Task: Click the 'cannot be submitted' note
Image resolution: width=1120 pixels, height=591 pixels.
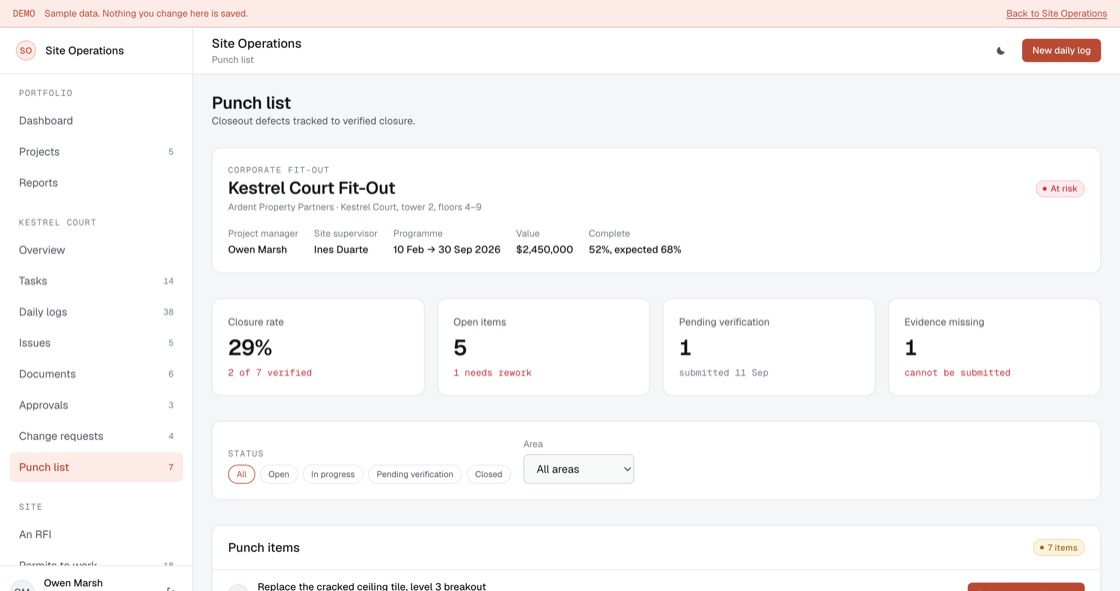Action: tap(957, 373)
